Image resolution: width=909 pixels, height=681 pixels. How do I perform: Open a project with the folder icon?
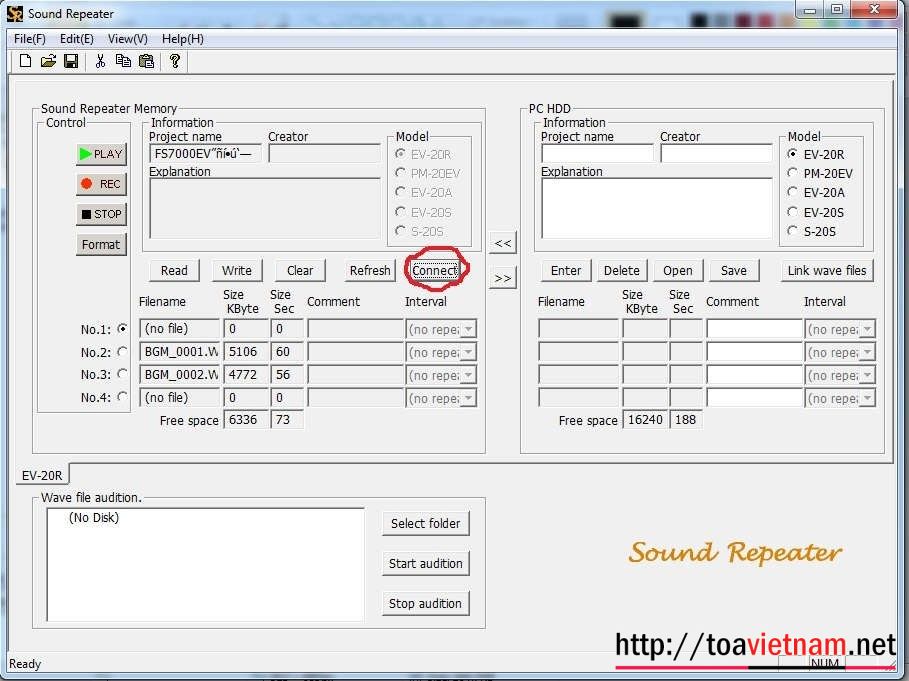[x=48, y=61]
